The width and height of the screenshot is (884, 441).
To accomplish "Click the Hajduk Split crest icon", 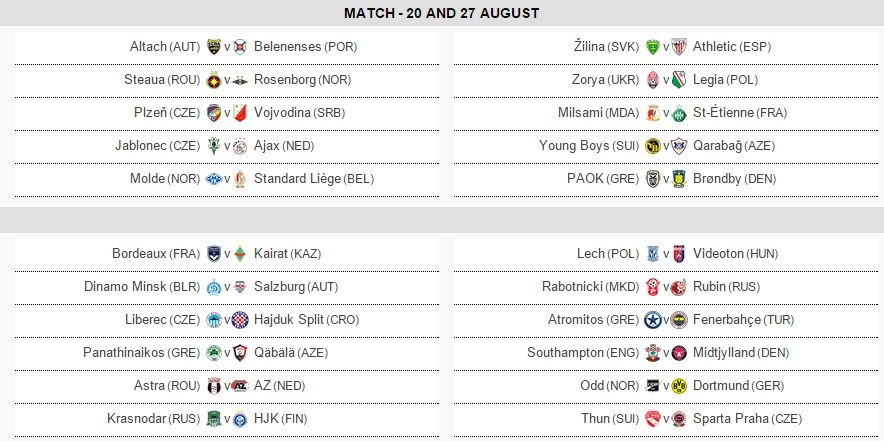I will [x=240, y=320].
